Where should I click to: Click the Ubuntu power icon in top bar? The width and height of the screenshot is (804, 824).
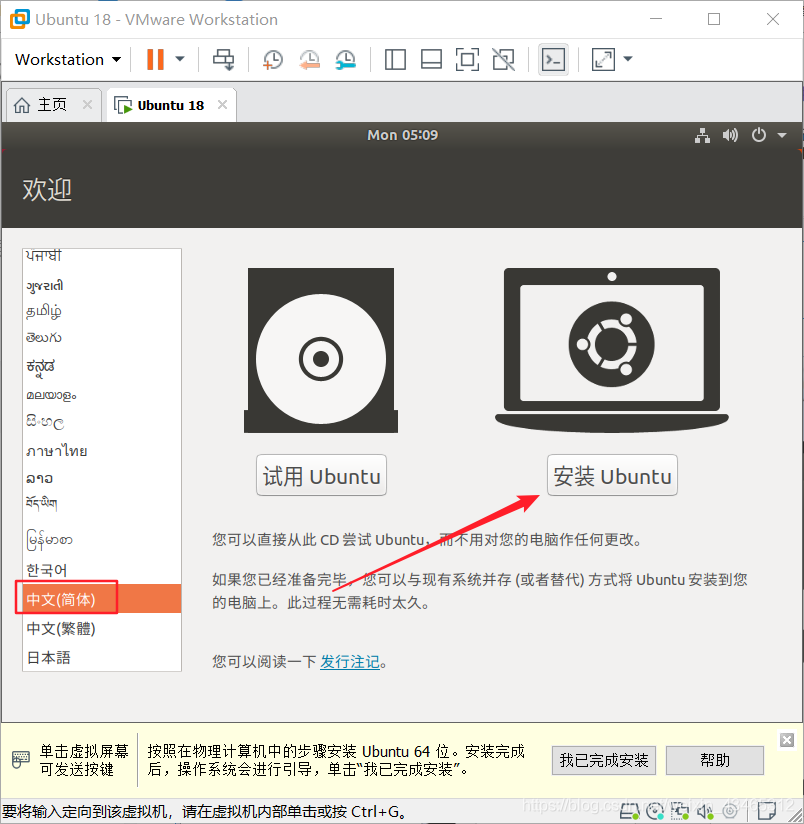coord(758,135)
